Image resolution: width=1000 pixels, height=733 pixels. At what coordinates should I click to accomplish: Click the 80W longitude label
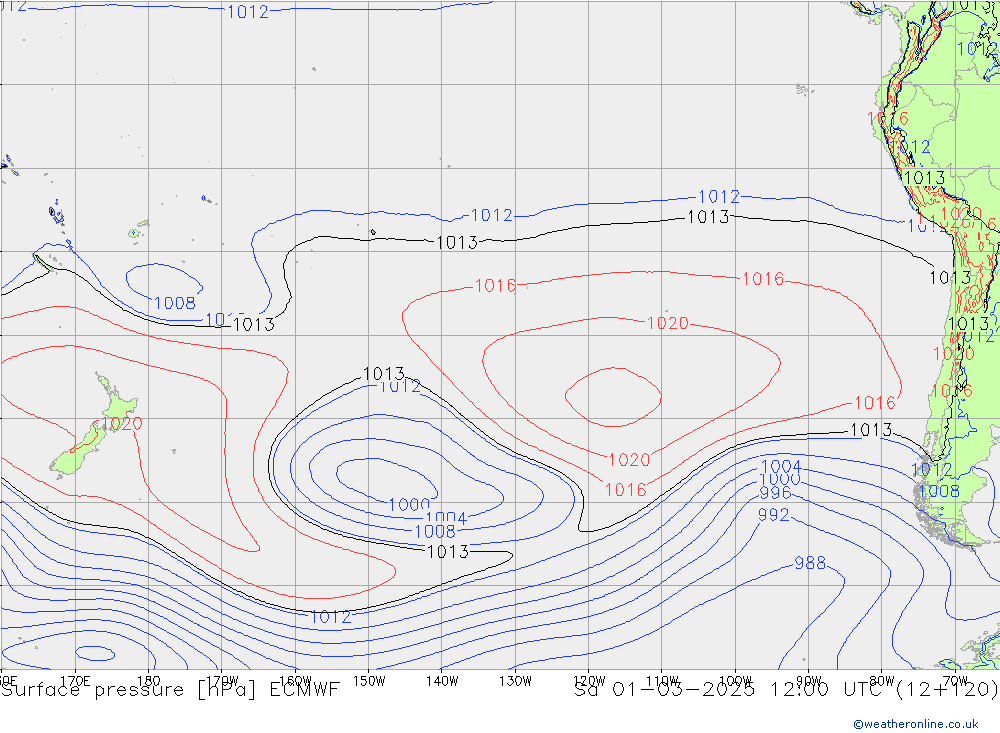point(882,681)
